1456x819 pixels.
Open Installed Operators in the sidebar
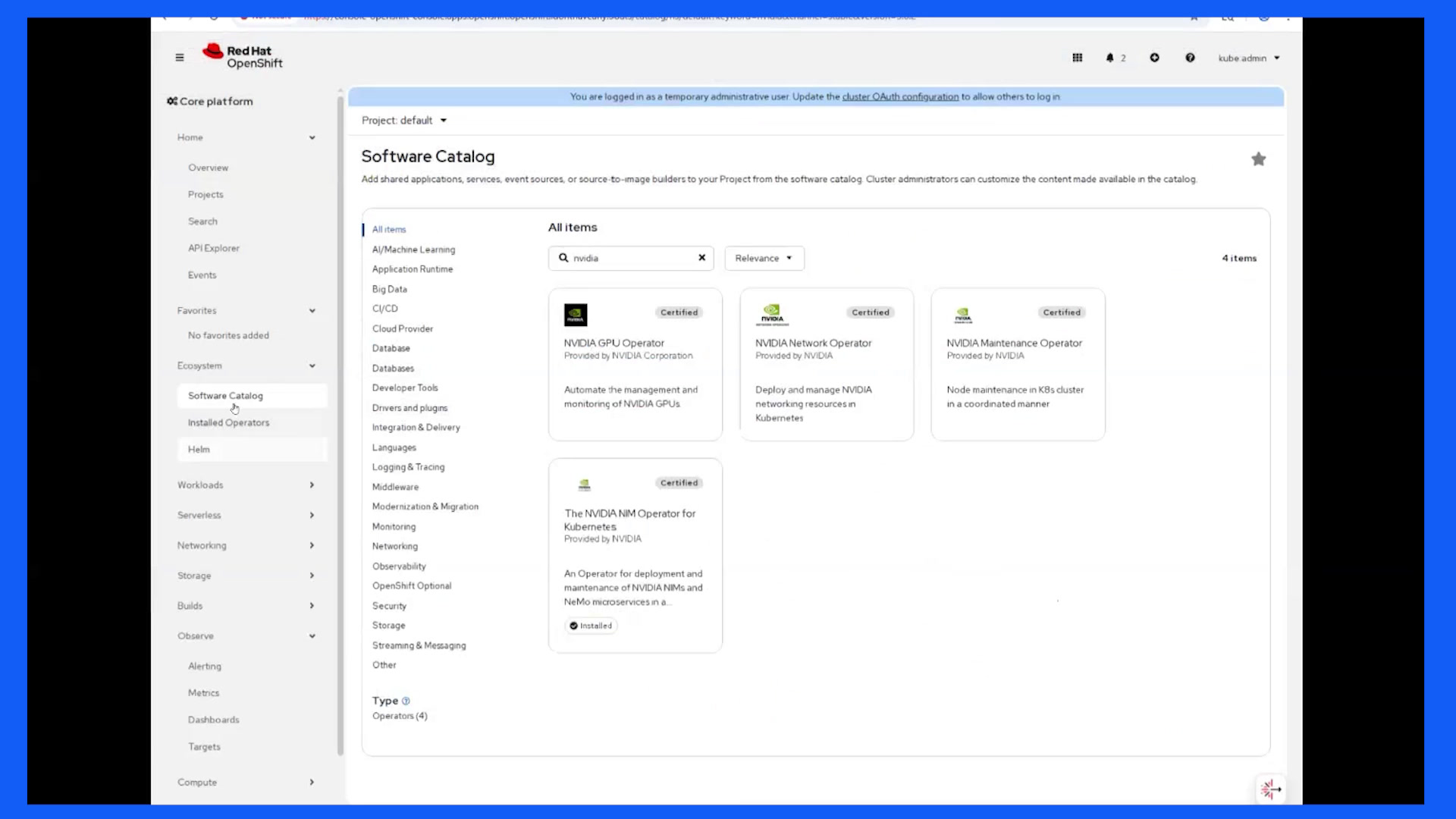click(228, 422)
